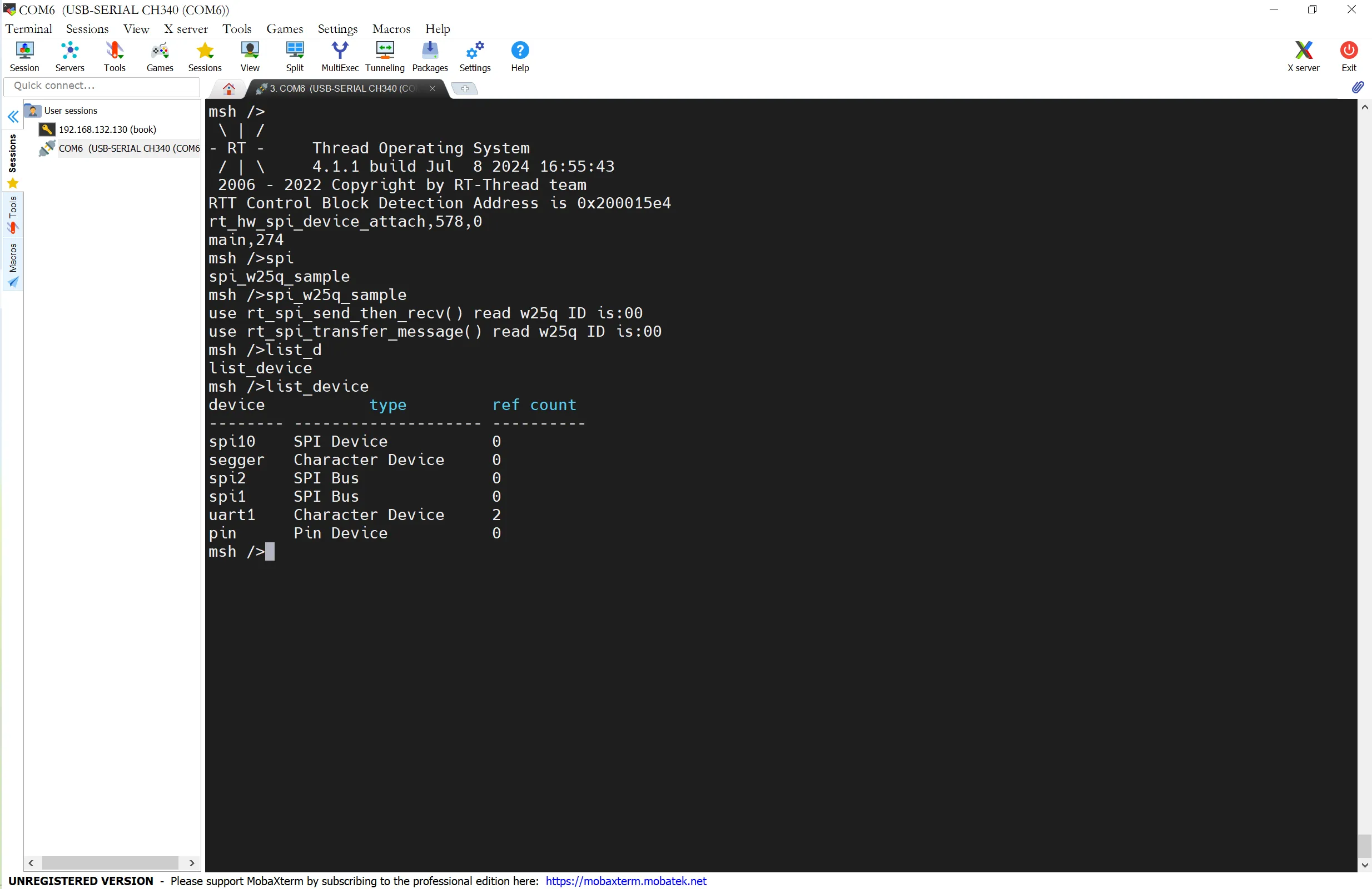Open the Help menu
This screenshot has width=1372, height=889.
(438, 29)
